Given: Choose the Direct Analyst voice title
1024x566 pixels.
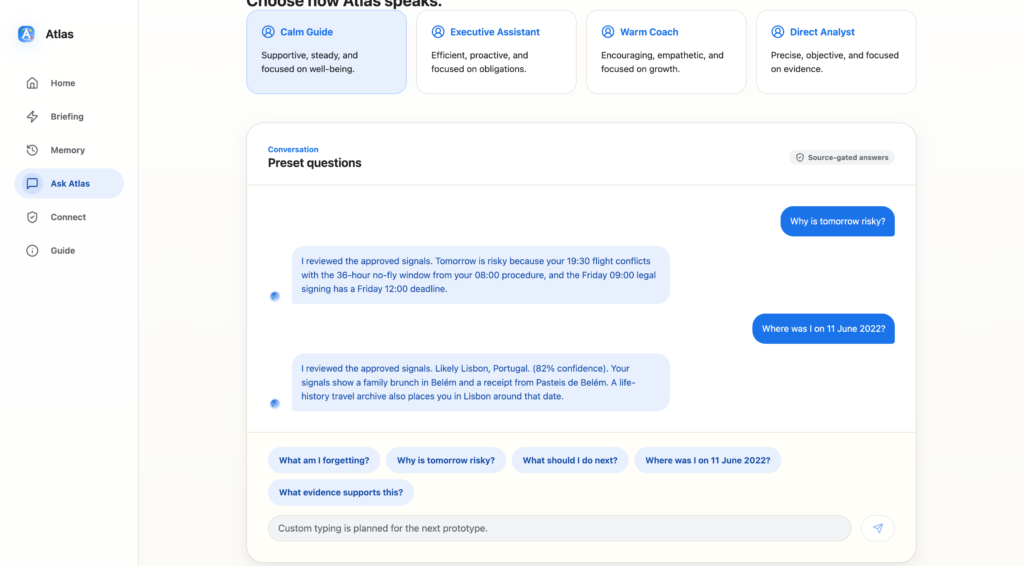Looking at the screenshot, I should (822, 31).
